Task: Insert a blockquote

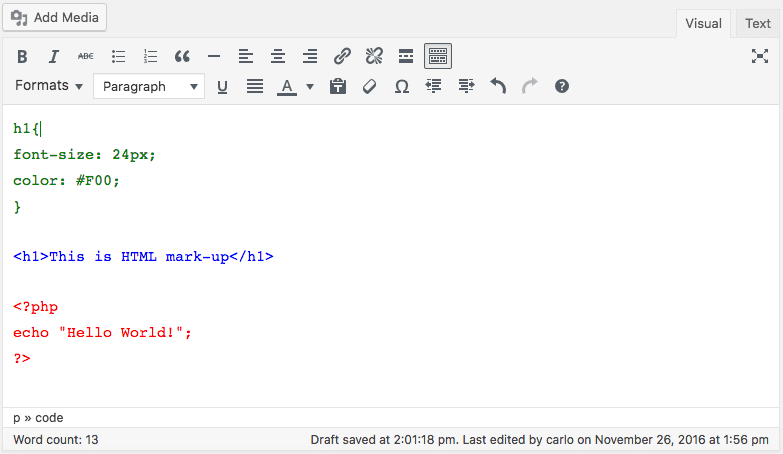Action: point(182,56)
